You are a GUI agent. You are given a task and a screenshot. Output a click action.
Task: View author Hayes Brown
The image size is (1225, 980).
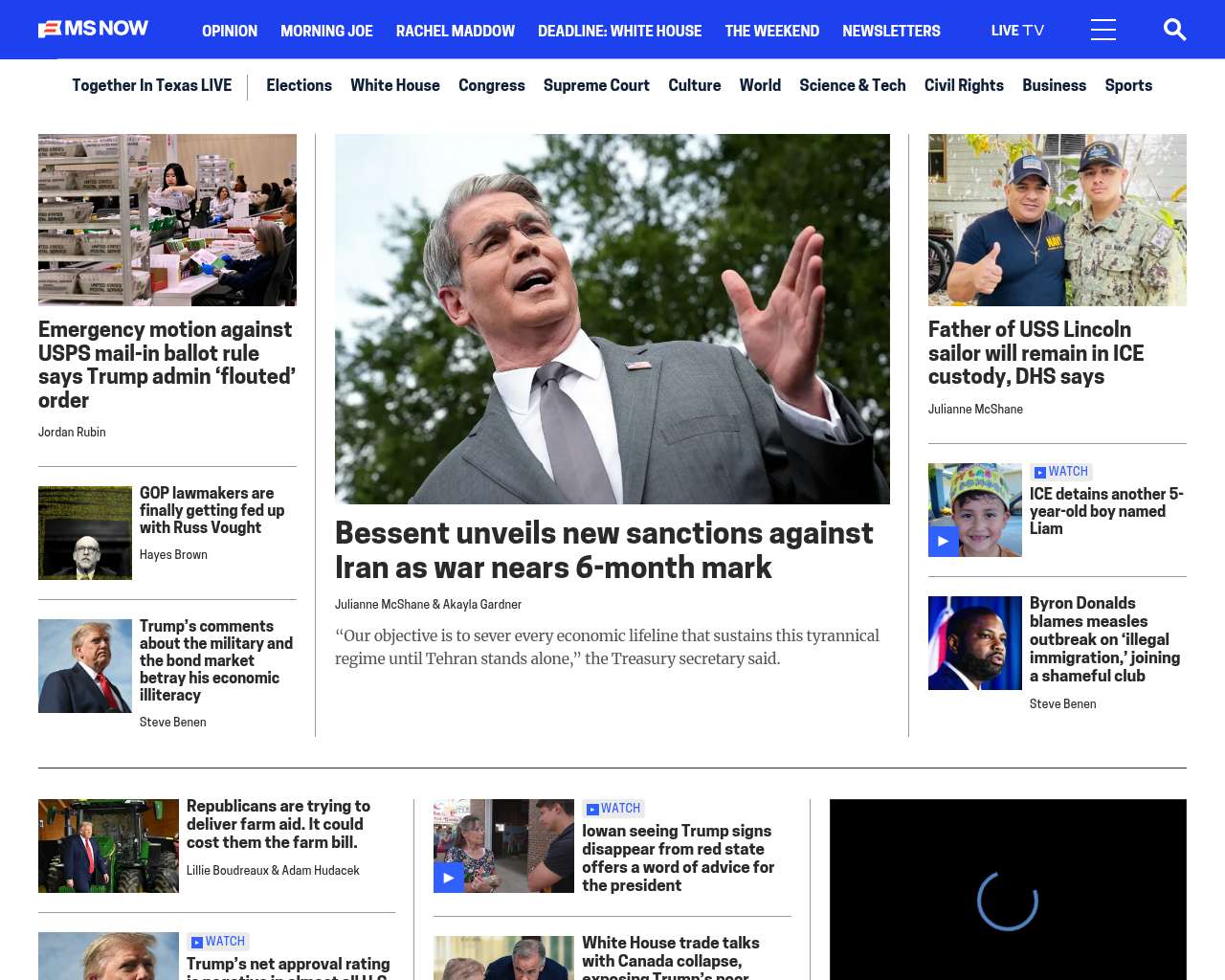pos(173,555)
